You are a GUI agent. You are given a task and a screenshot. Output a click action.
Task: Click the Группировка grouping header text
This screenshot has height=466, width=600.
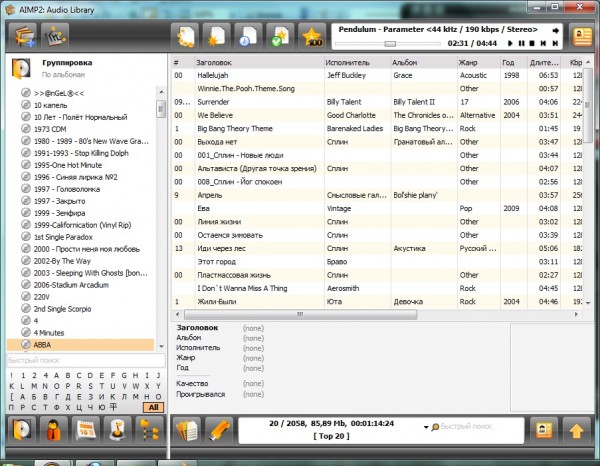67,63
